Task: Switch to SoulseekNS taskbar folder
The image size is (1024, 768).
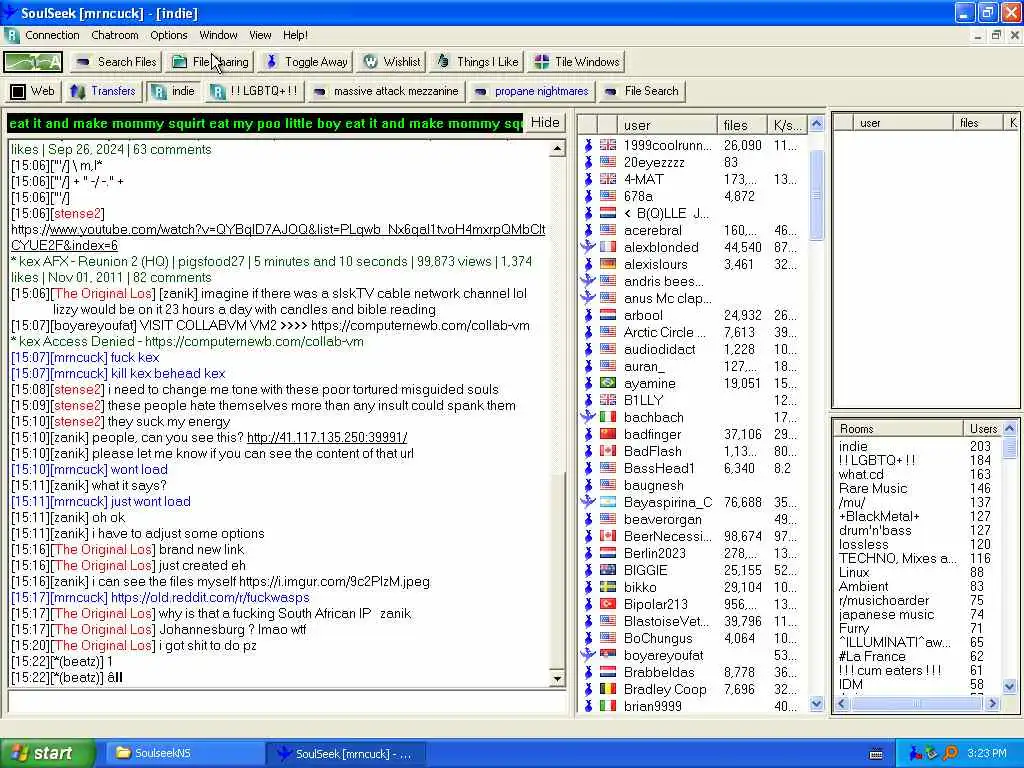Action: click(x=183, y=753)
